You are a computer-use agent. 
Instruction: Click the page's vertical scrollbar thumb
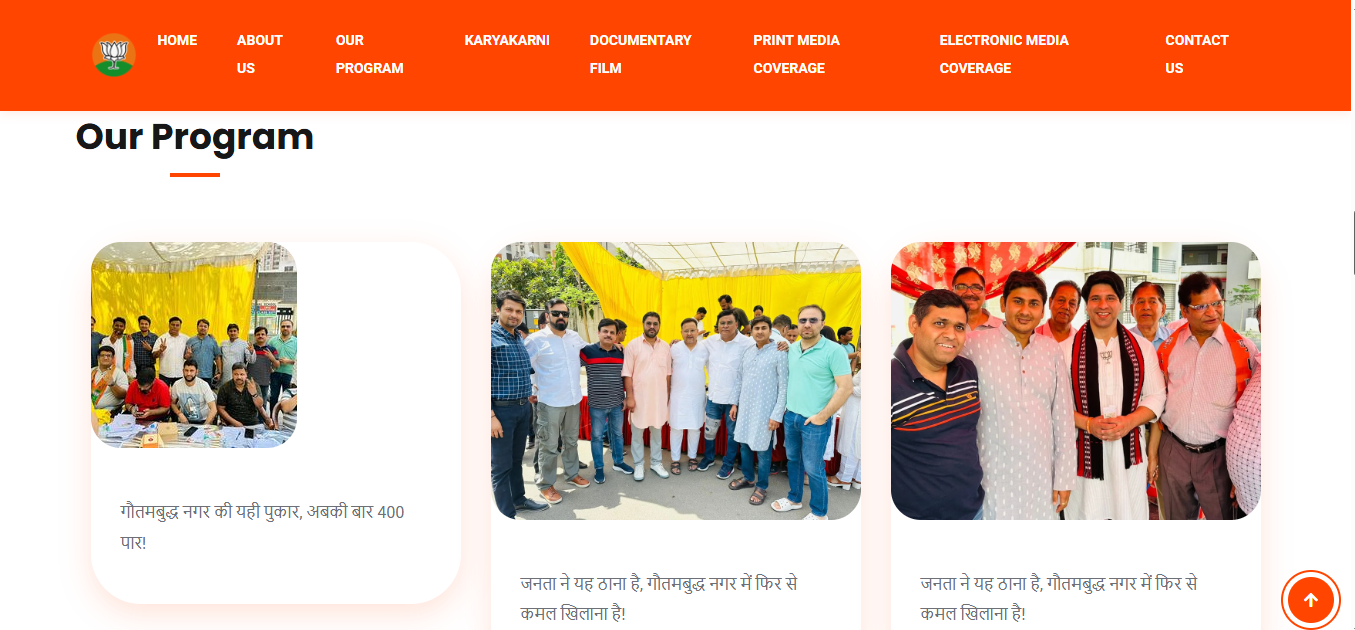(1353, 243)
